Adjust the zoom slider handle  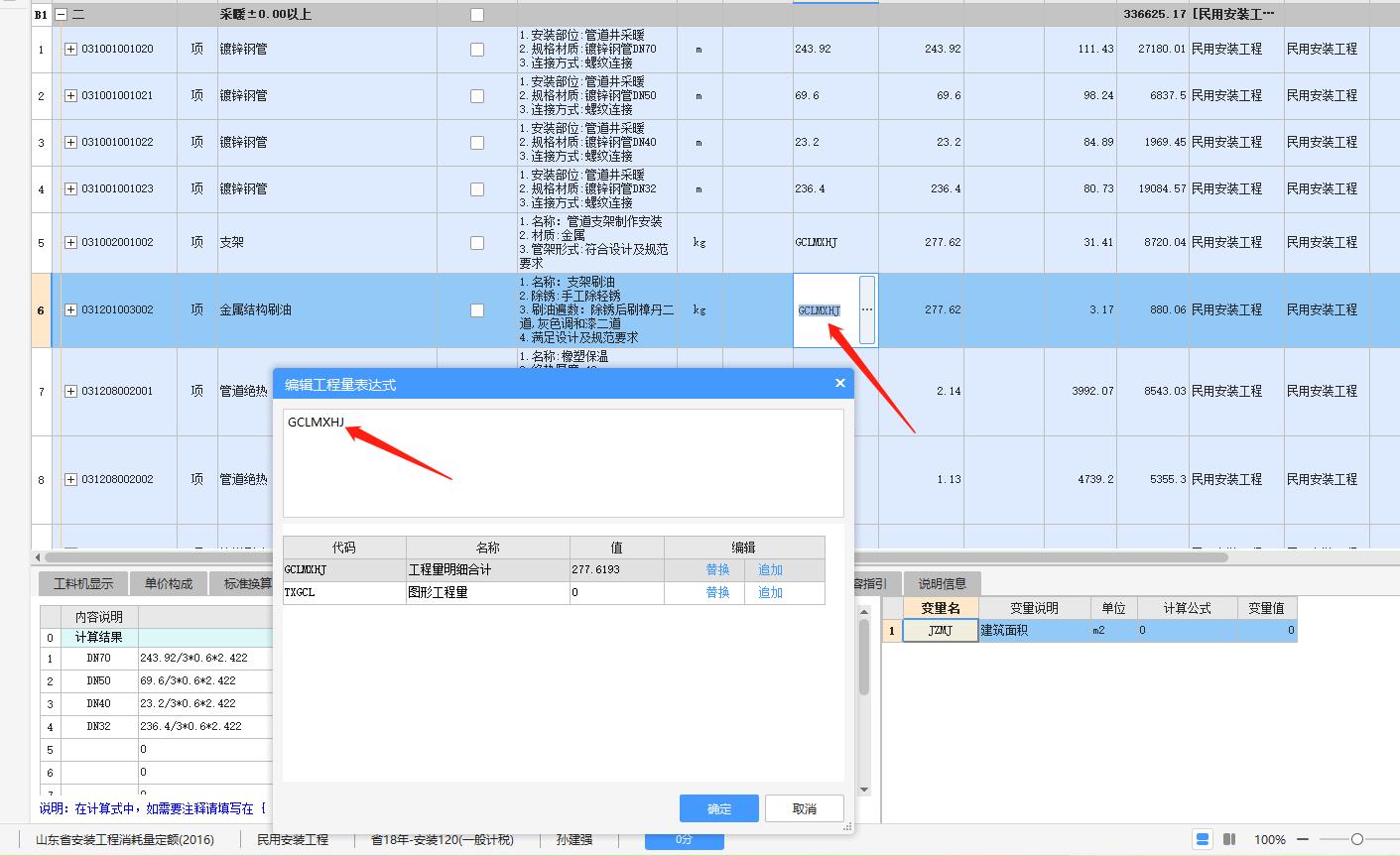point(1356,839)
